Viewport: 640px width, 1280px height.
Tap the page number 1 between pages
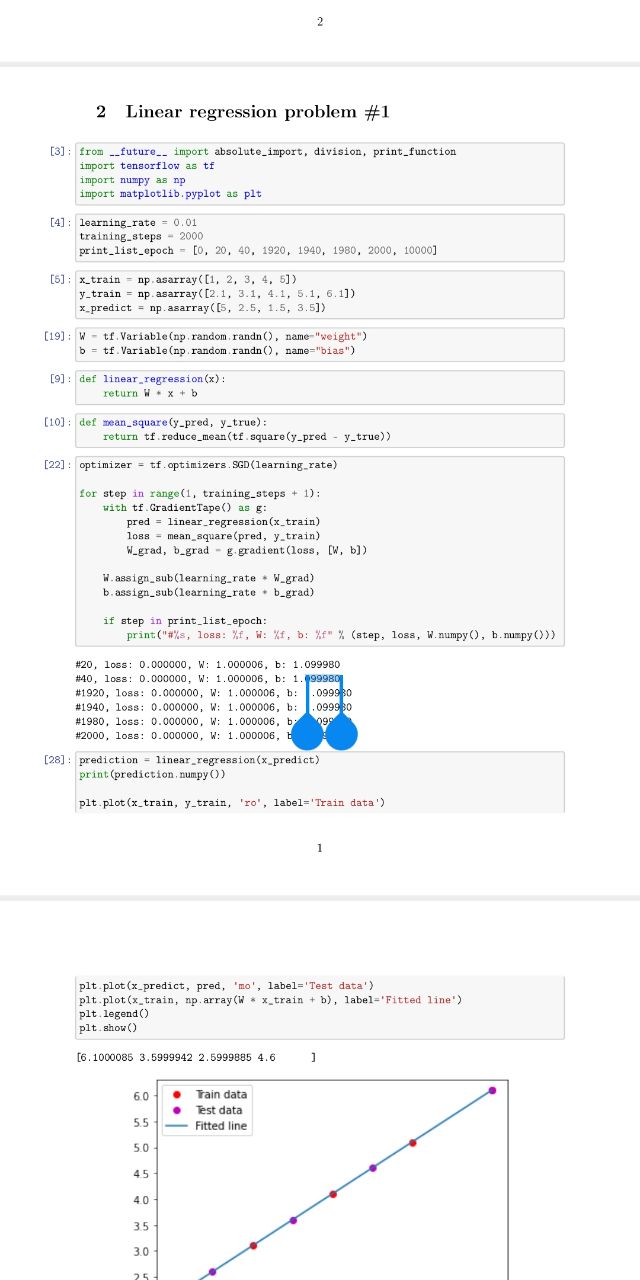(319, 849)
